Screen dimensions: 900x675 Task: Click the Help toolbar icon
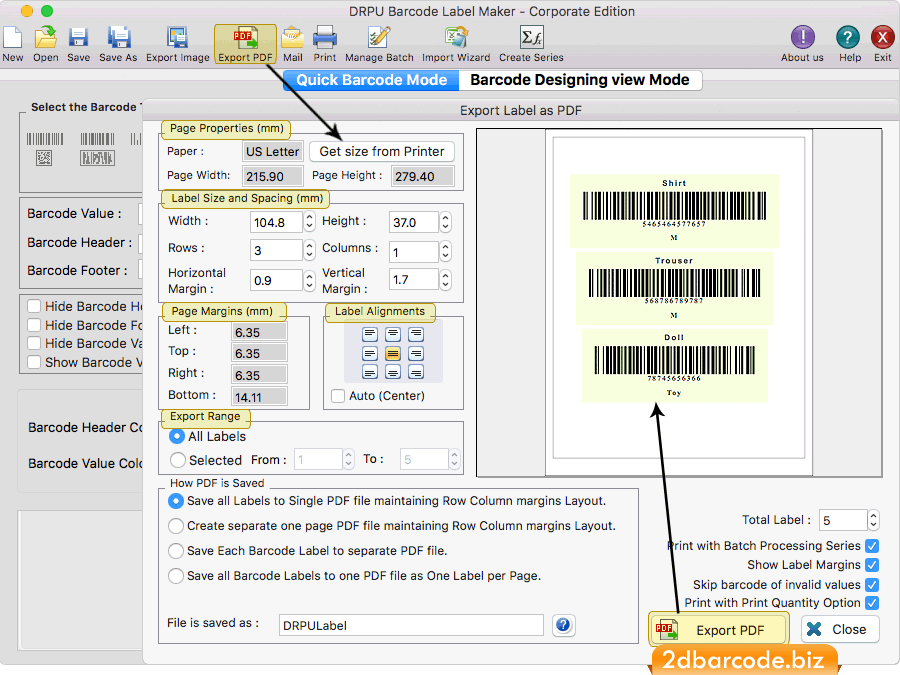[848, 38]
